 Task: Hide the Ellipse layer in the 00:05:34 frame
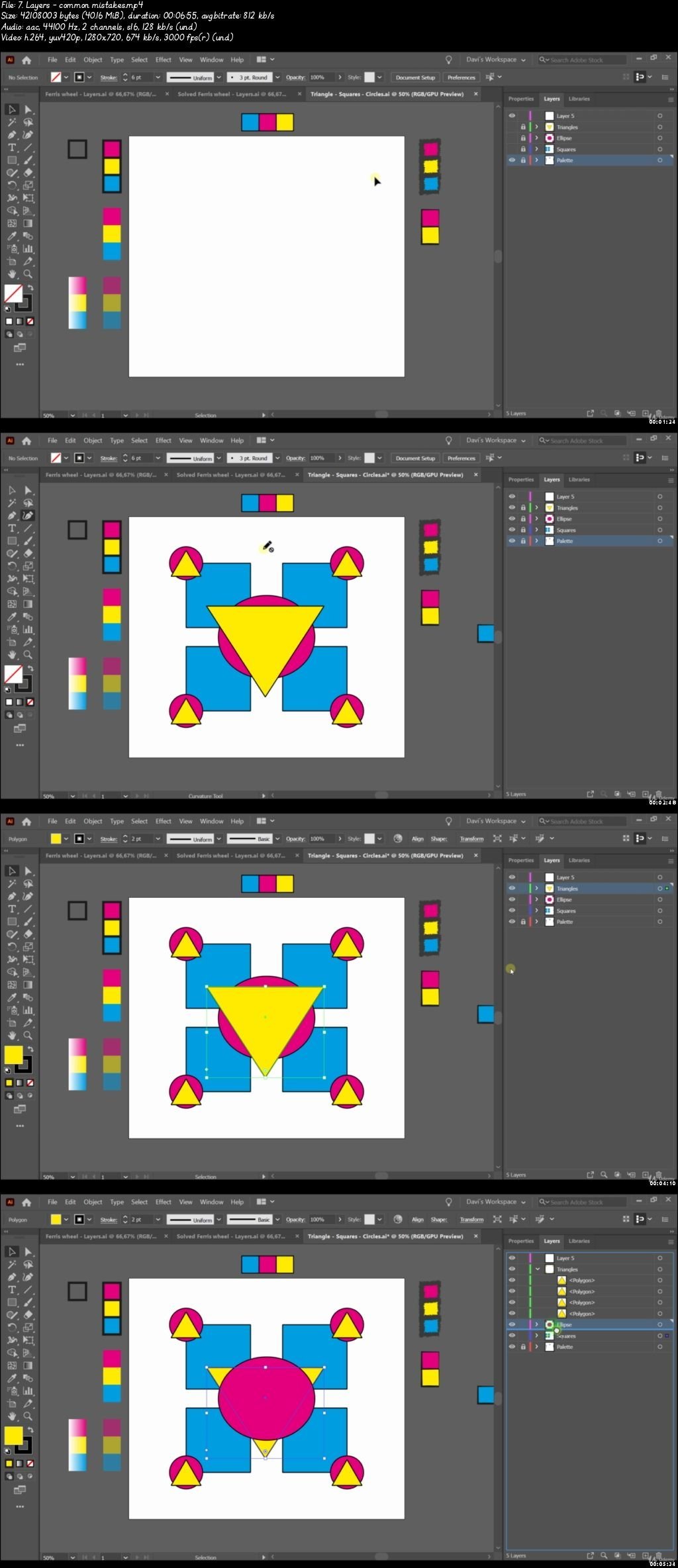[512, 1324]
